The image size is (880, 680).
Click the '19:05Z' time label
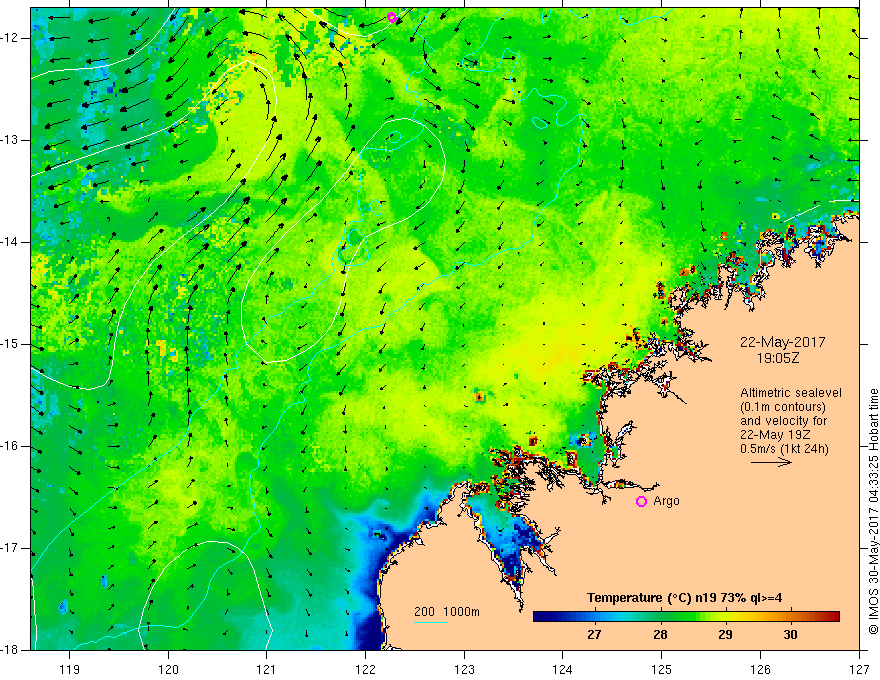(x=777, y=358)
